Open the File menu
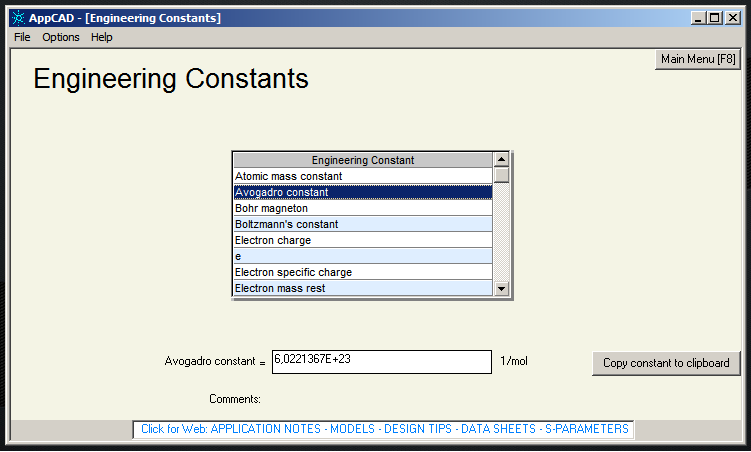Screen dimensions: 751x452 point(22,37)
